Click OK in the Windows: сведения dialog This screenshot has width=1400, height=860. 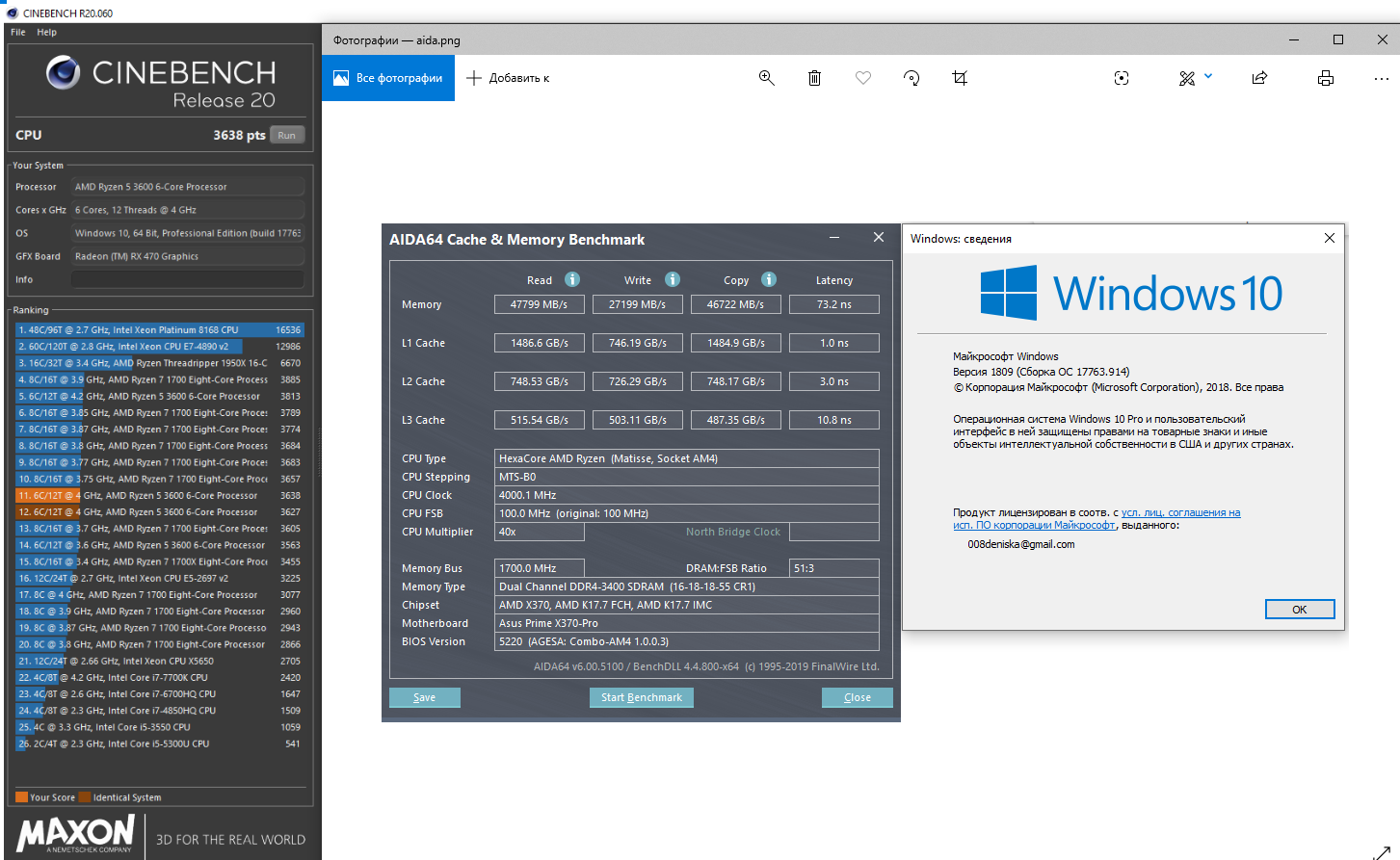tap(1300, 610)
